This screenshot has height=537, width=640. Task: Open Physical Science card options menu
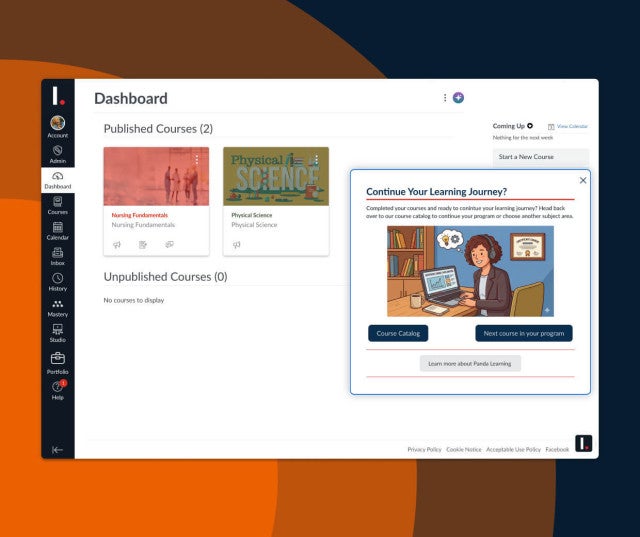tap(316, 159)
